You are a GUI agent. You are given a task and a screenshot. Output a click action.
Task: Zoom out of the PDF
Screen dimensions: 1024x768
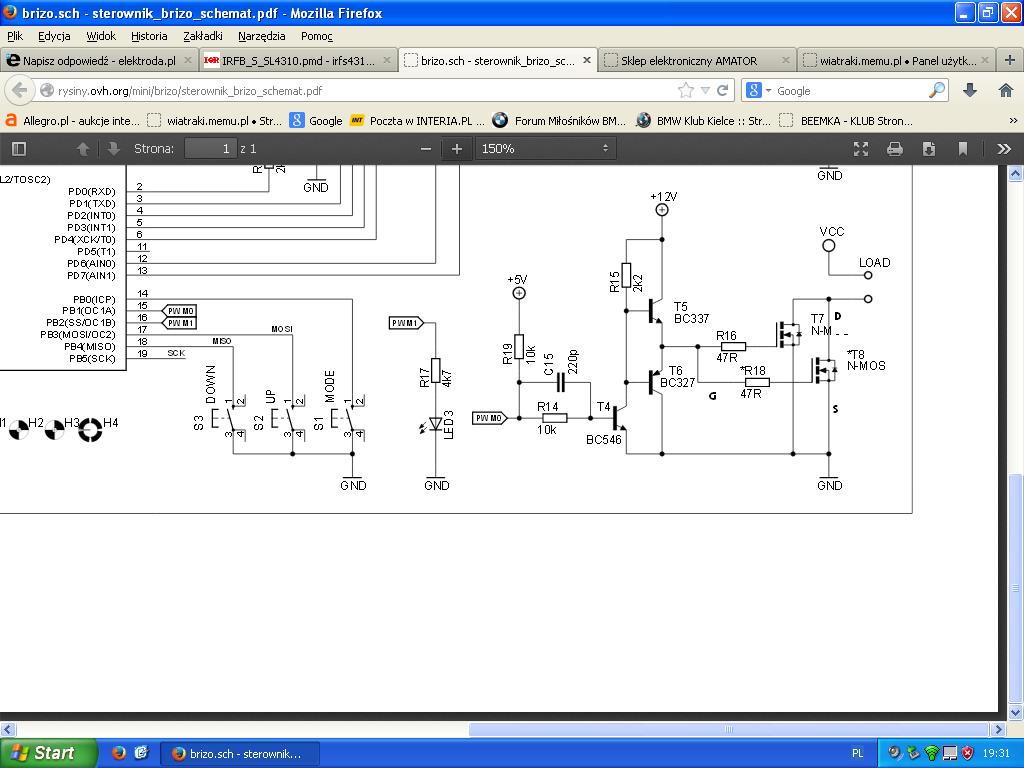coord(427,149)
